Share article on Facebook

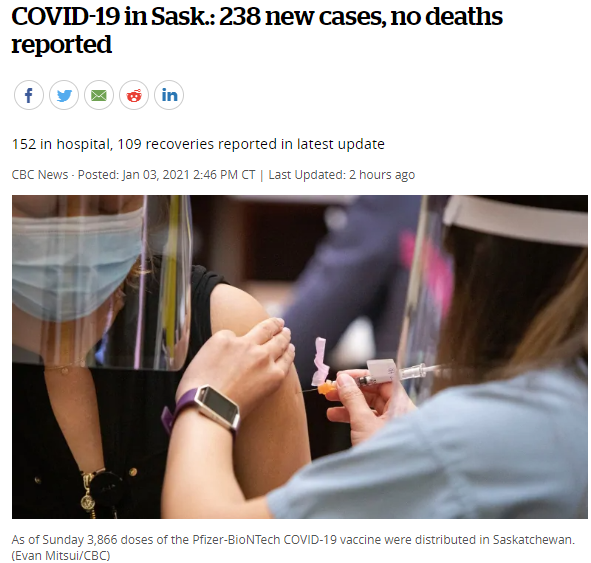click(x=29, y=95)
